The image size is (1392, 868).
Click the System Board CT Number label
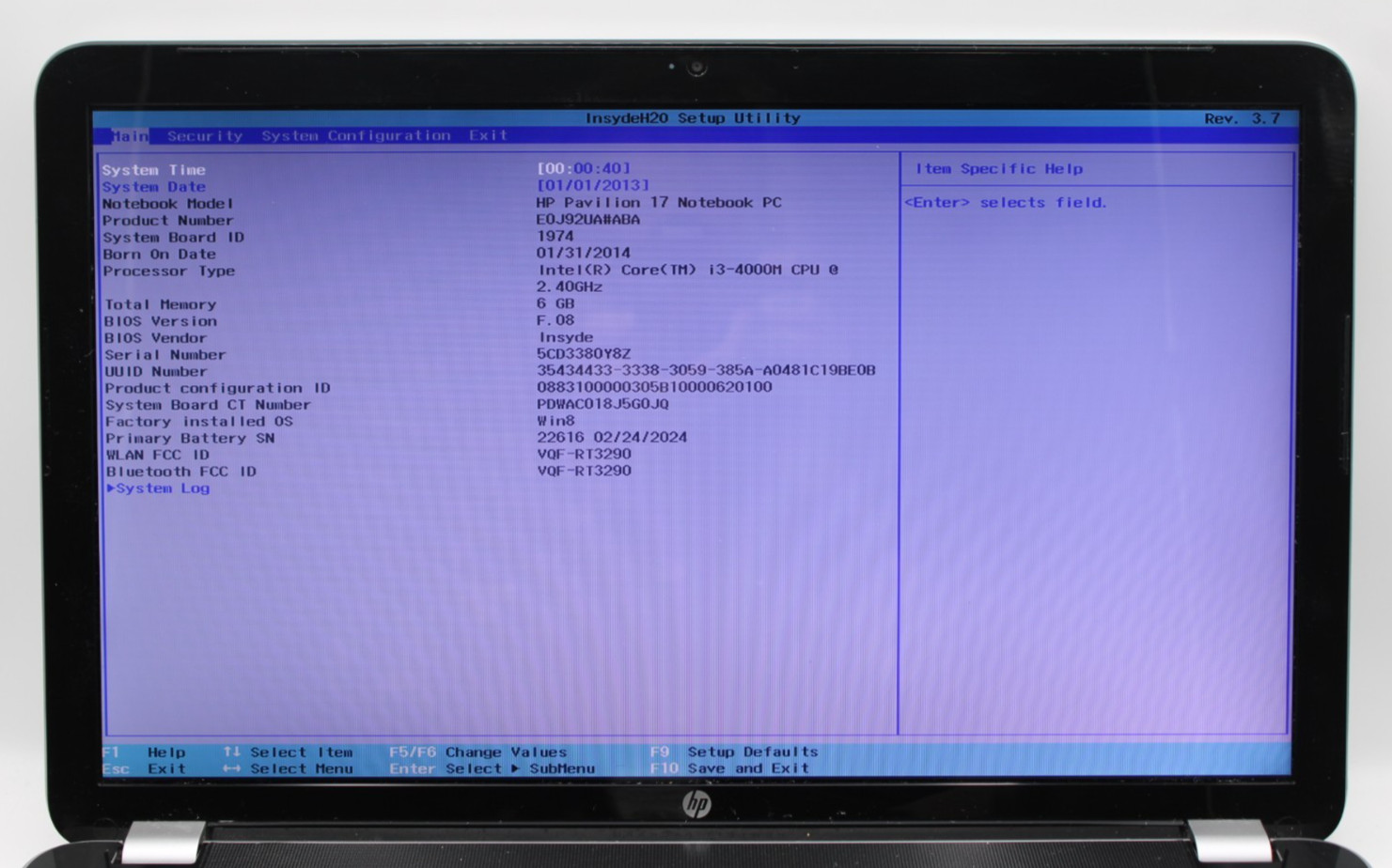pyautogui.click(x=208, y=406)
